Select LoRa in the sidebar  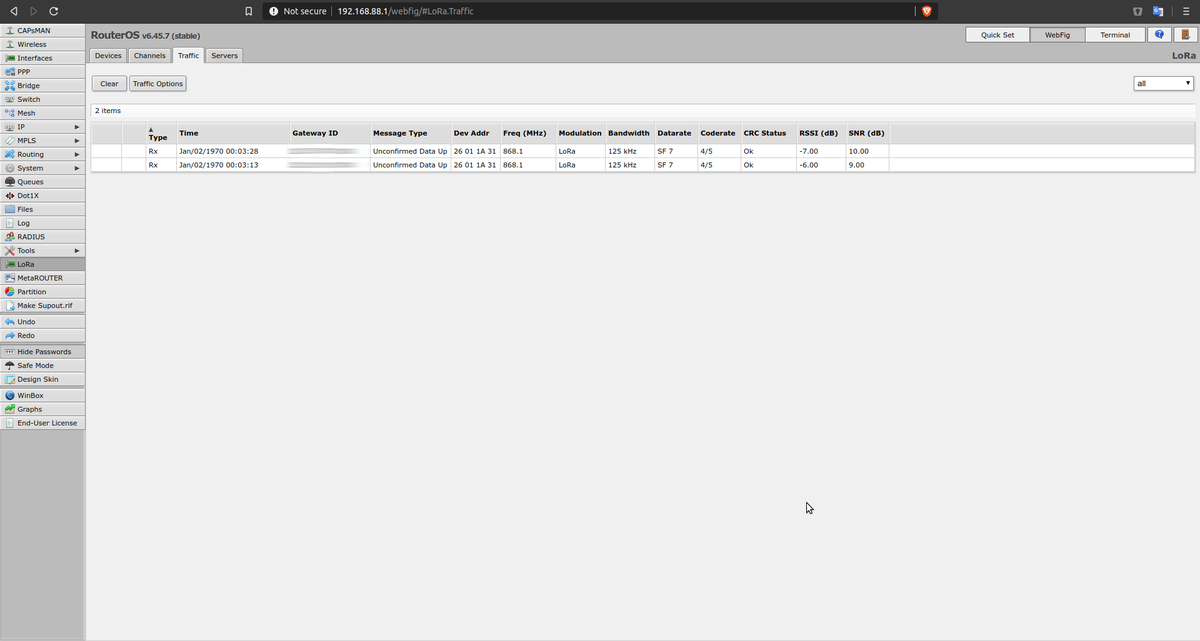43,264
